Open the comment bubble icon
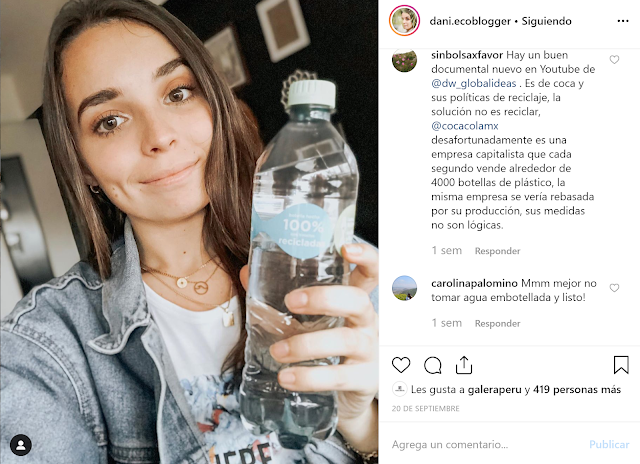The height and width of the screenshot is (464, 640). pyautogui.click(x=433, y=365)
